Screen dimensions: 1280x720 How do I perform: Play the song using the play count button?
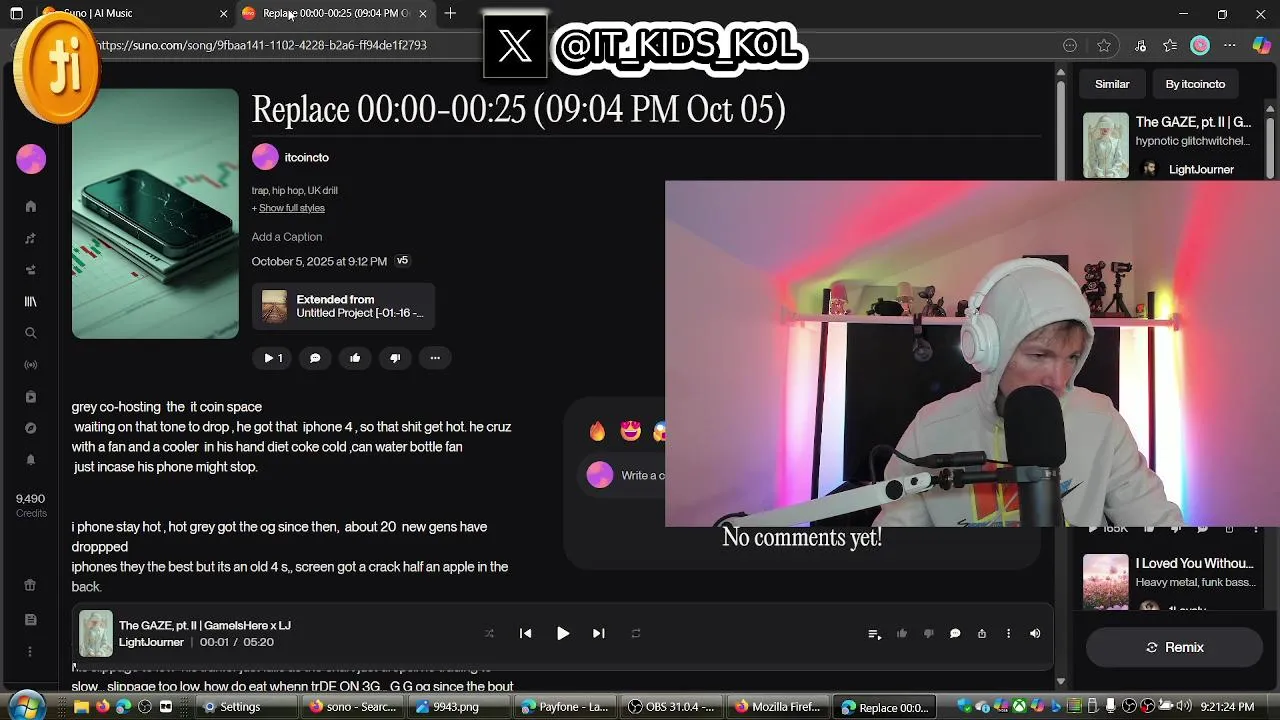273,358
